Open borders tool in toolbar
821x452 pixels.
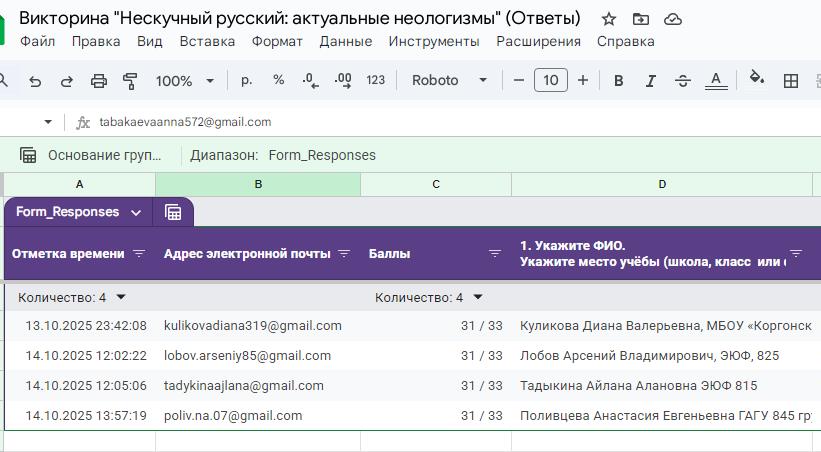[x=791, y=81]
